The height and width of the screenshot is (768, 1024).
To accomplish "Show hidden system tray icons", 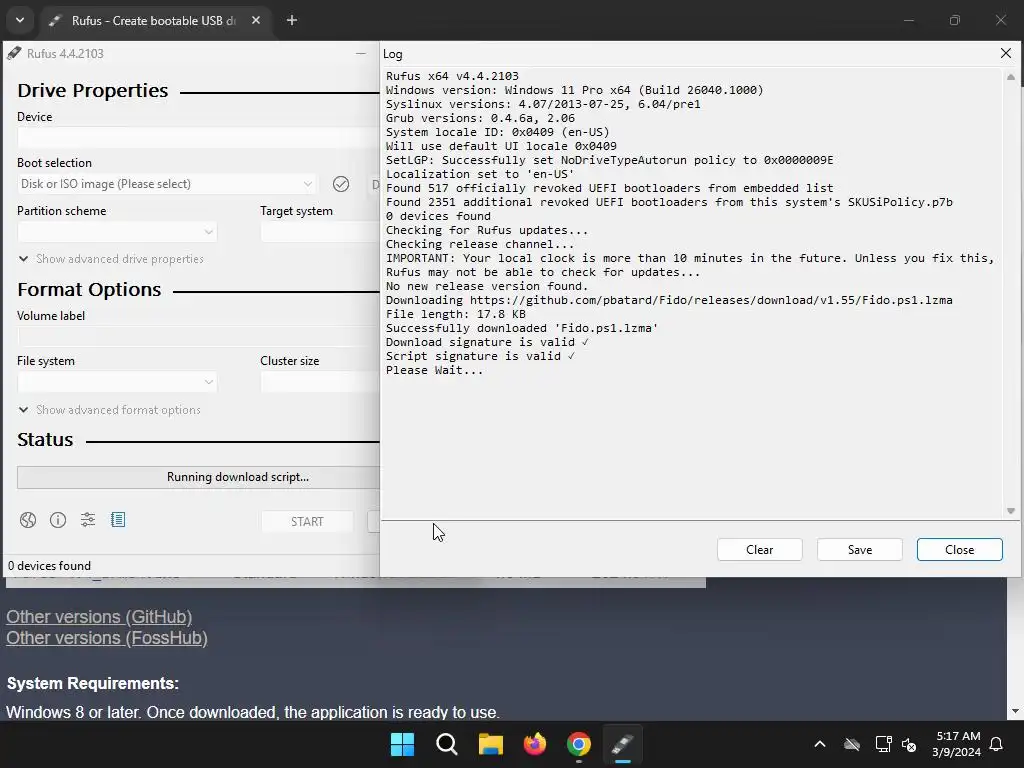I will tap(820, 744).
